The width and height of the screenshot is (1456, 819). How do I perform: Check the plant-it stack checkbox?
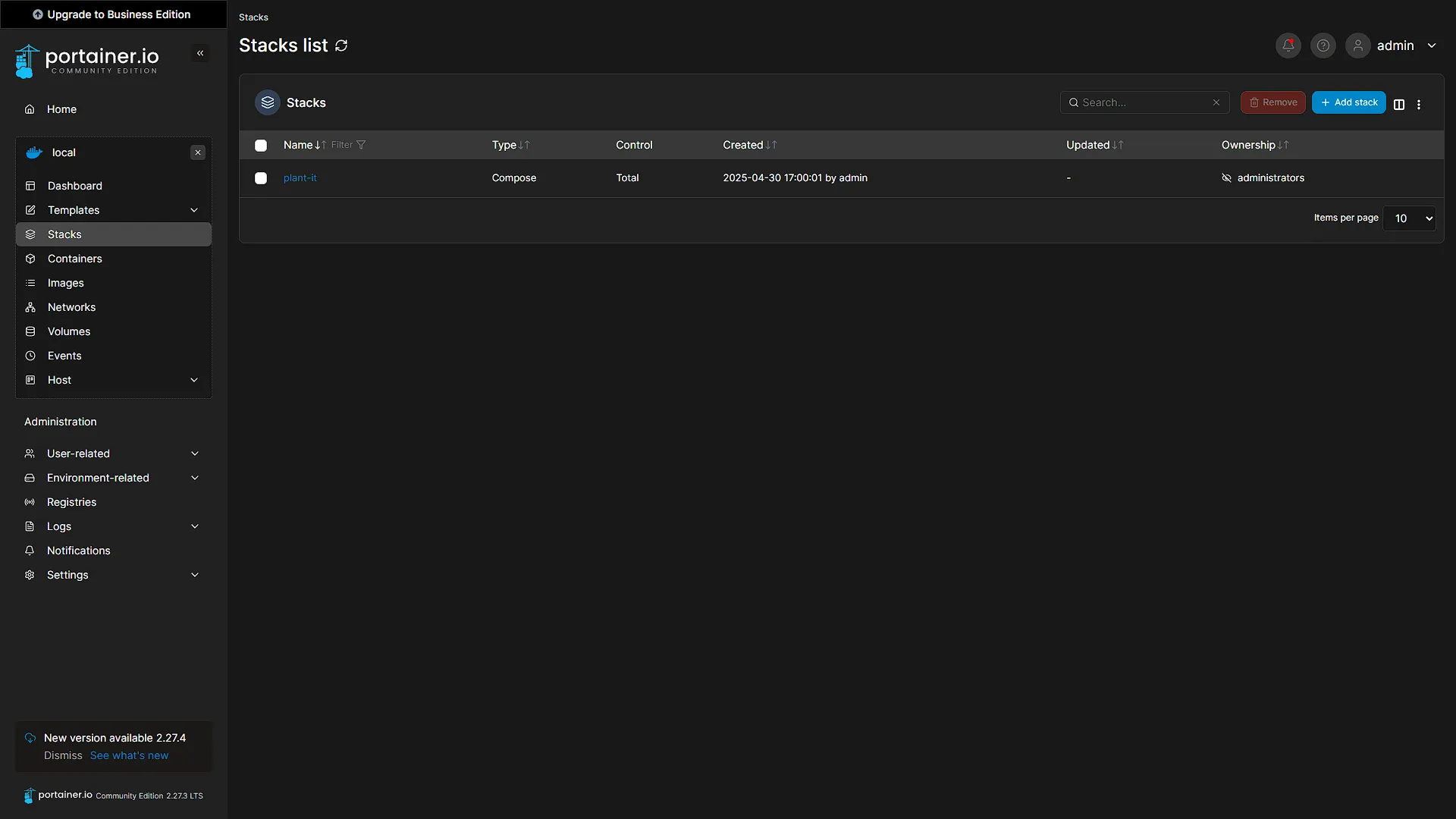point(261,178)
